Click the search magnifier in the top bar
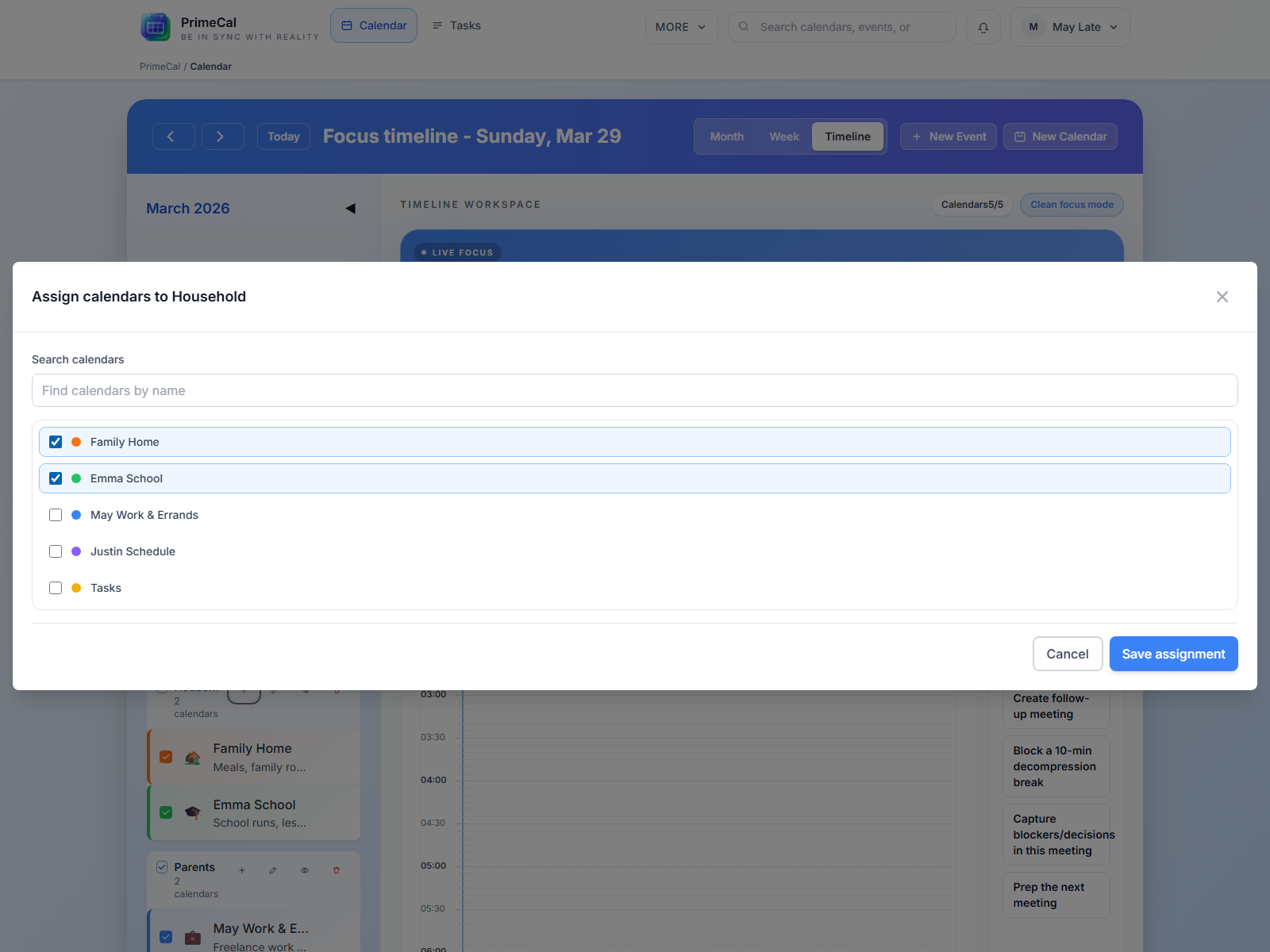 pyautogui.click(x=743, y=26)
